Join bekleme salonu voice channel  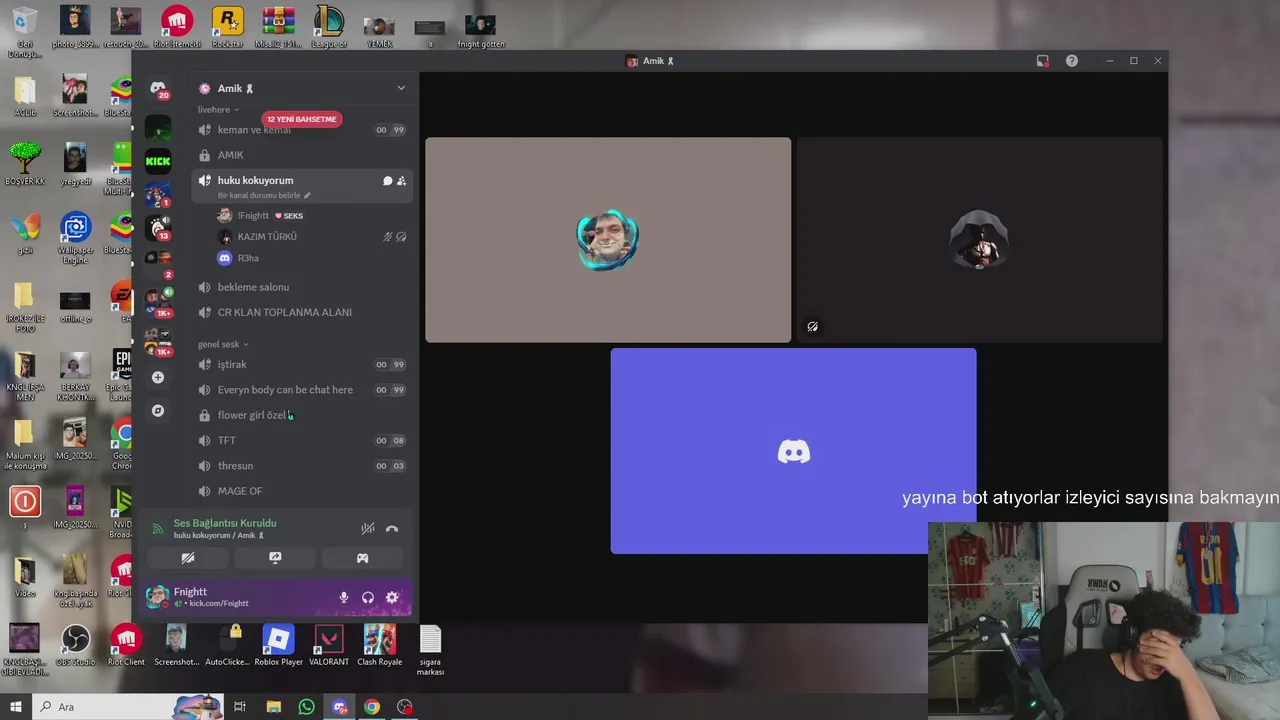(x=302, y=287)
